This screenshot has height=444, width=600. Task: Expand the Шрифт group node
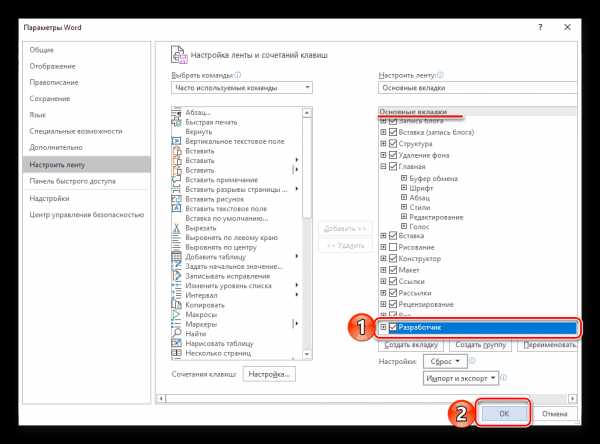pos(404,188)
